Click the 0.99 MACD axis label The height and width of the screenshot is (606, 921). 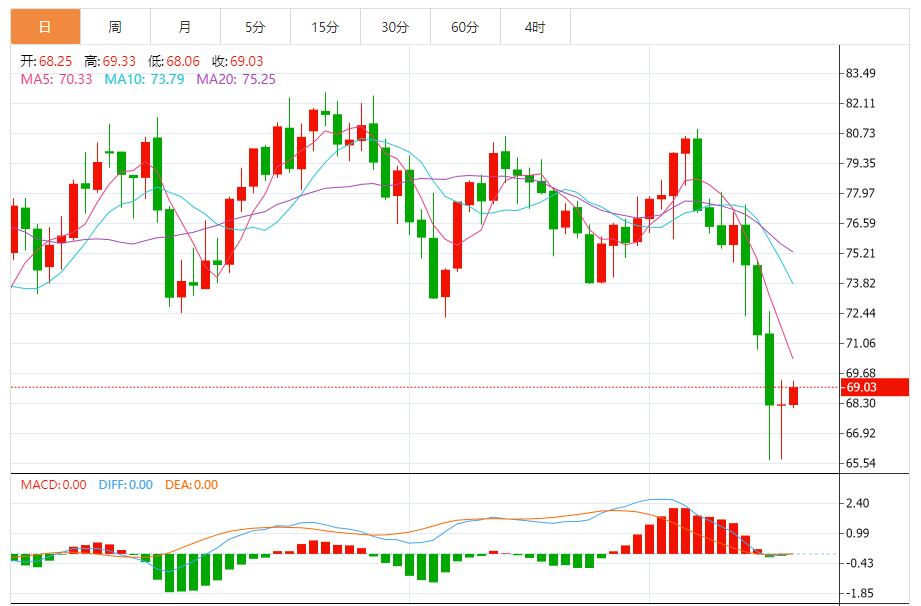tap(858, 533)
